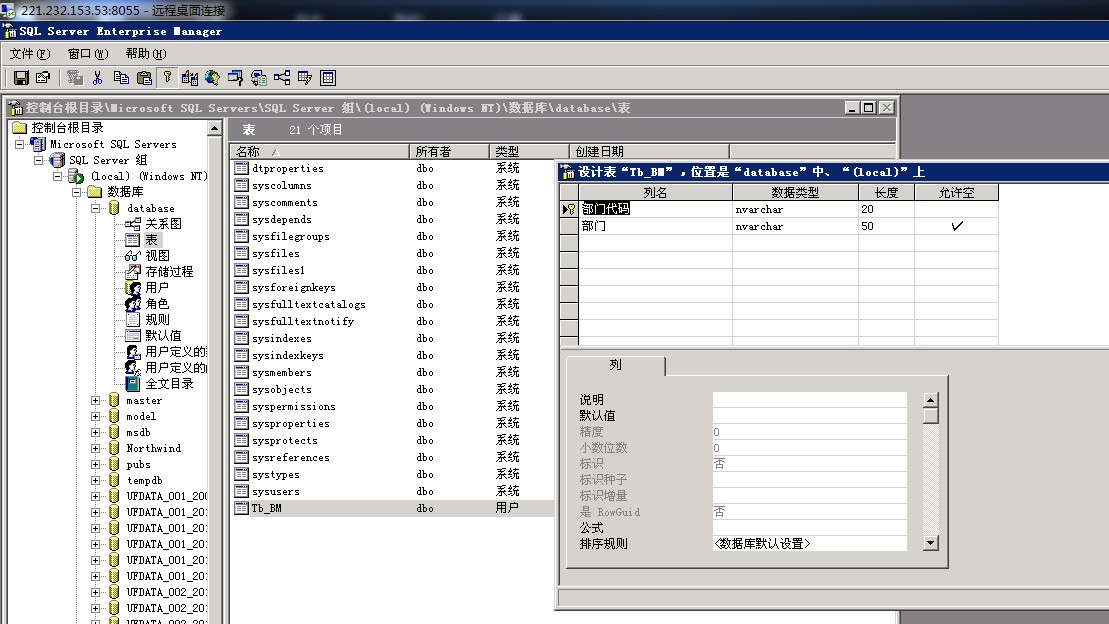Click the table with lightning bolt toolbar icon
1109x624 pixels.
coord(305,78)
